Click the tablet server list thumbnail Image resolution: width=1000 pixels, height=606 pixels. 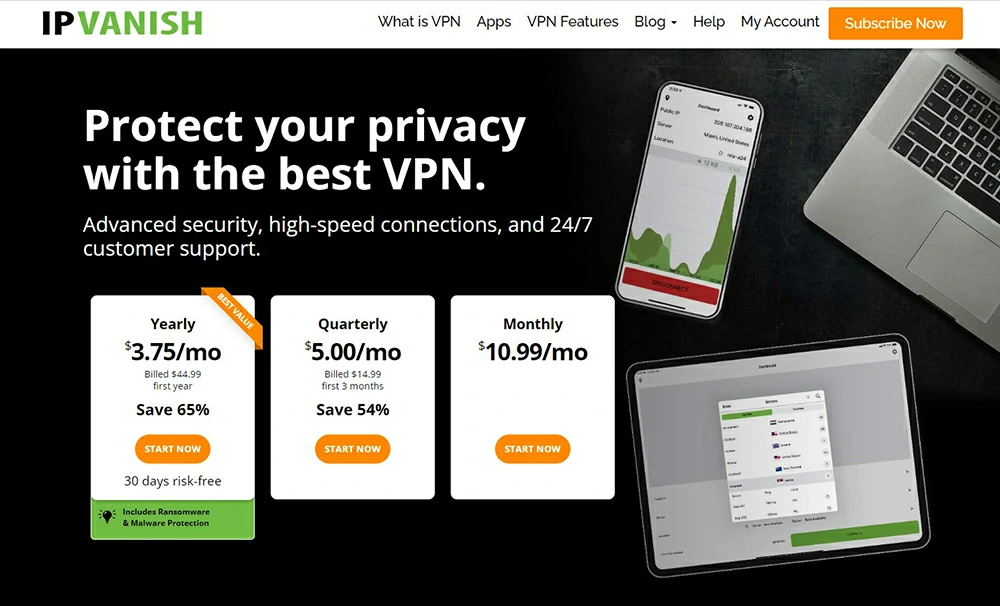click(x=779, y=459)
